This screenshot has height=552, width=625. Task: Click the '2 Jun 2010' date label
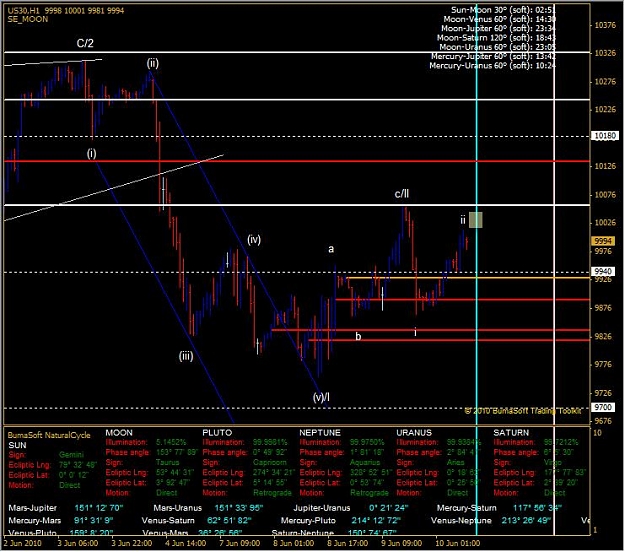[x=22, y=543]
